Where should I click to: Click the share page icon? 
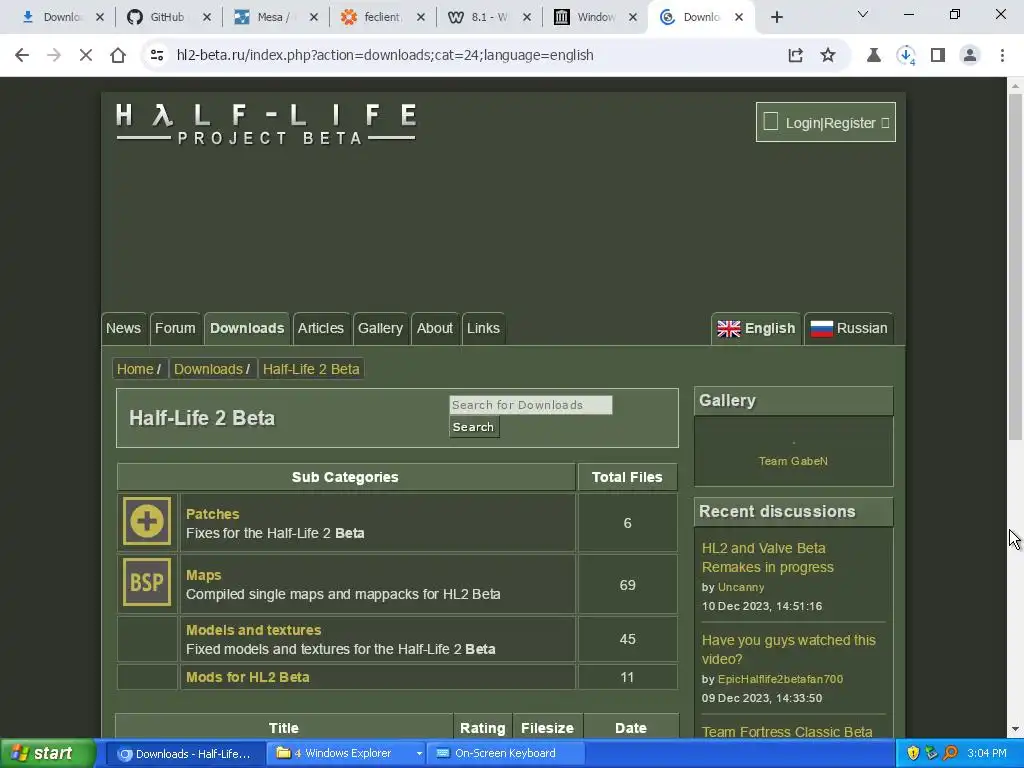click(x=795, y=56)
